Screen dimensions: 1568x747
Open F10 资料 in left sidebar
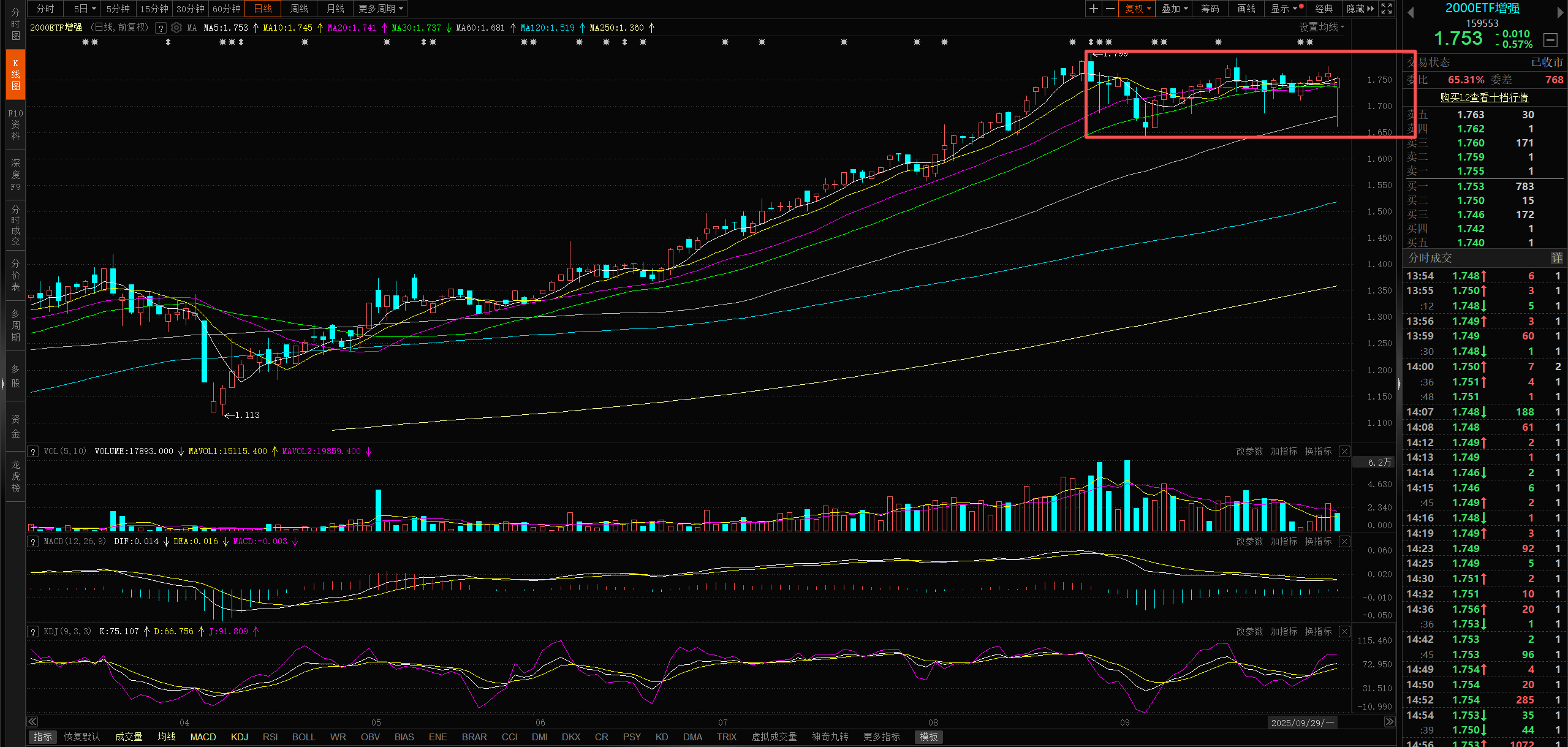click(x=15, y=124)
